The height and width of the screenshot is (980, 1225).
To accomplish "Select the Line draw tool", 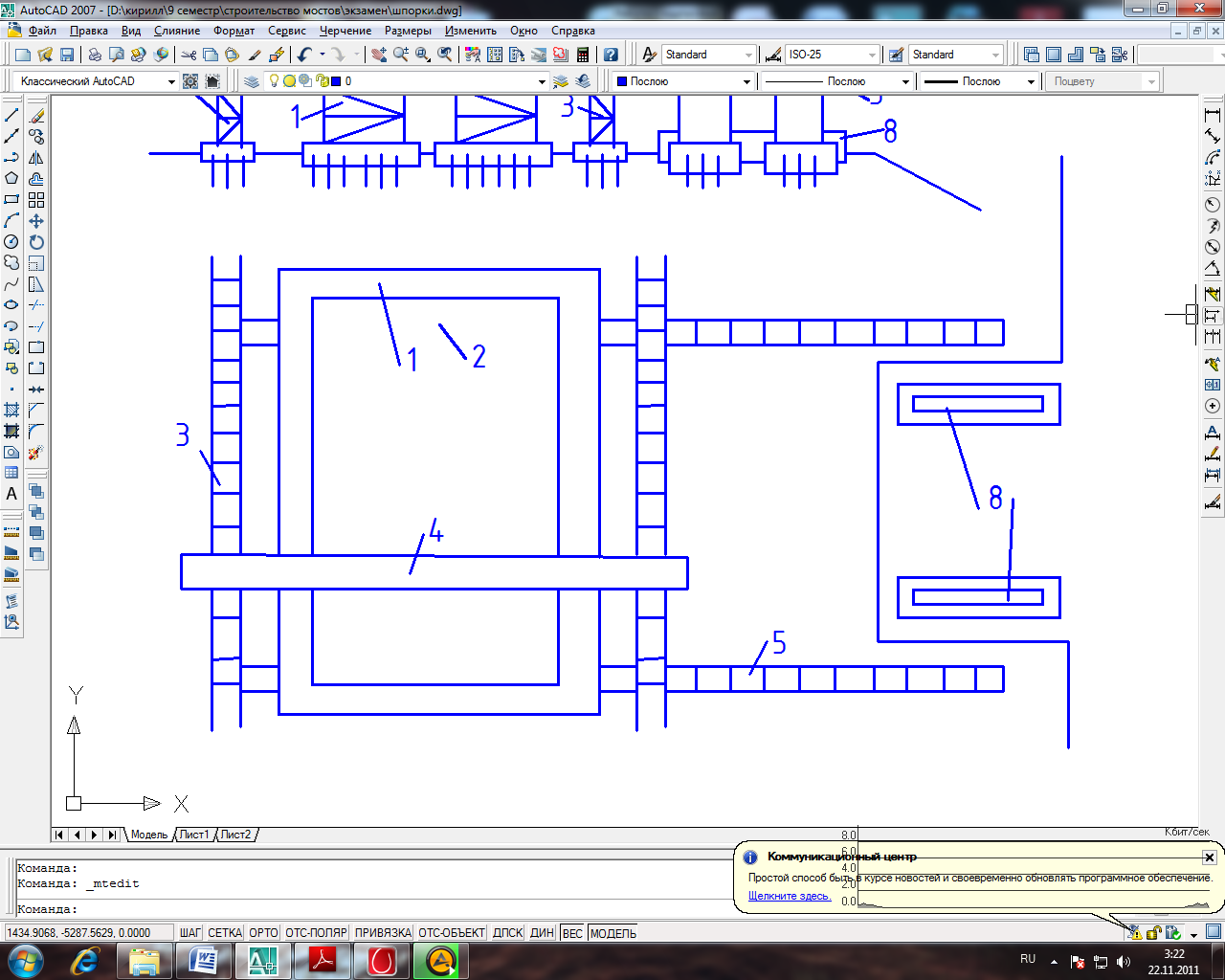I will pyautogui.click(x=11, y=116).
